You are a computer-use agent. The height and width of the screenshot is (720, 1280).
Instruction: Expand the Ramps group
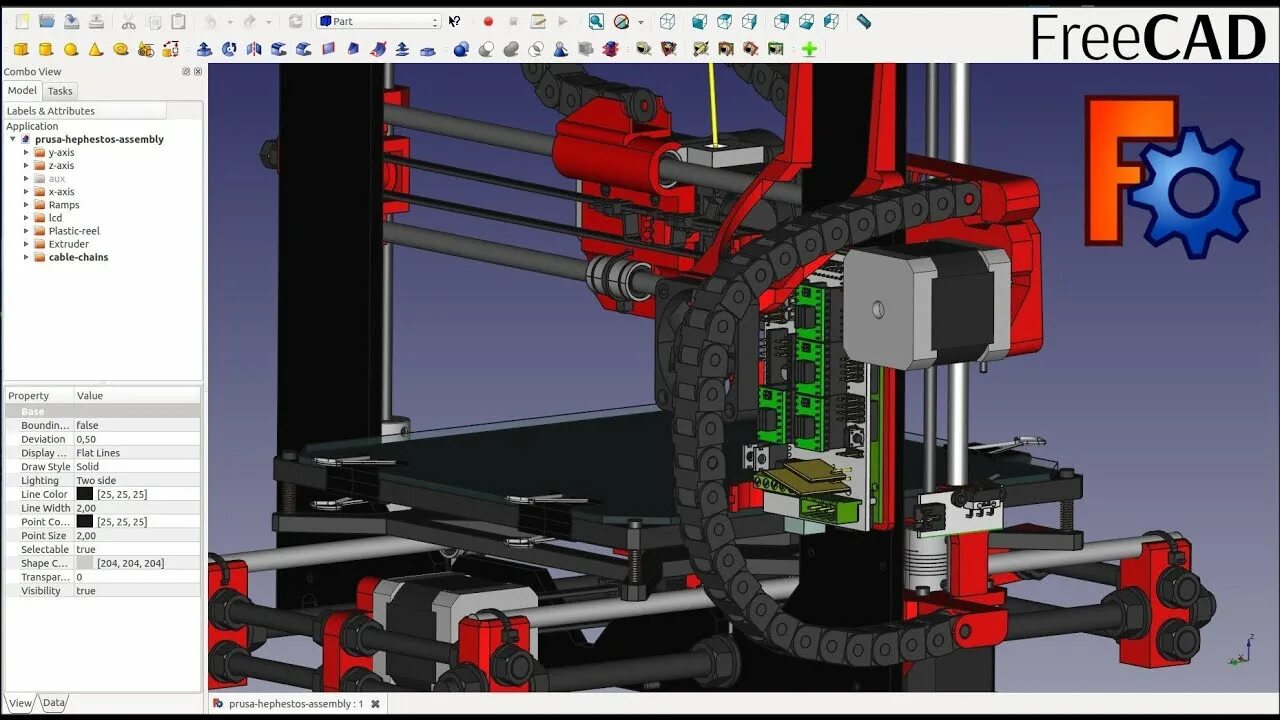pos(27,205)
